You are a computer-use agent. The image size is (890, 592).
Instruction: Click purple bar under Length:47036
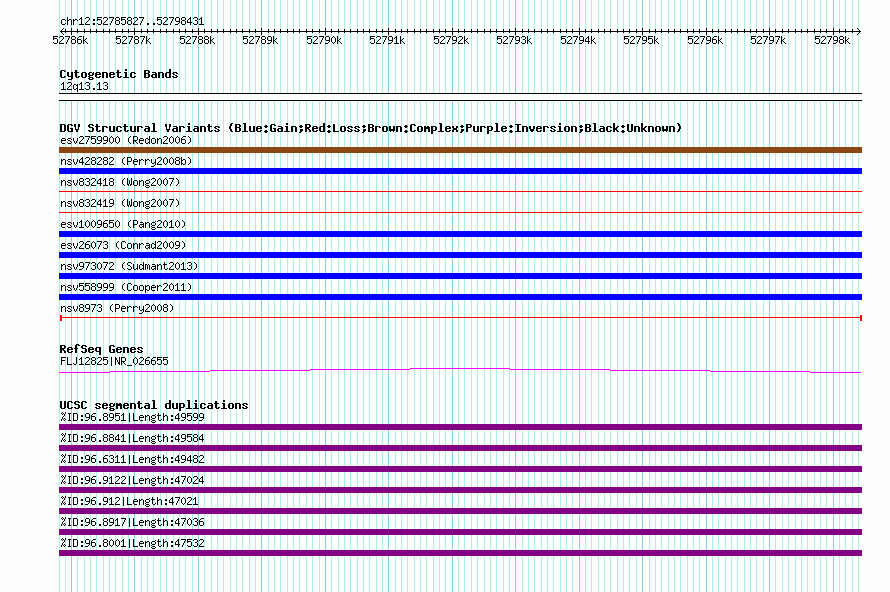pyautogui.click(x=460, y=532)
